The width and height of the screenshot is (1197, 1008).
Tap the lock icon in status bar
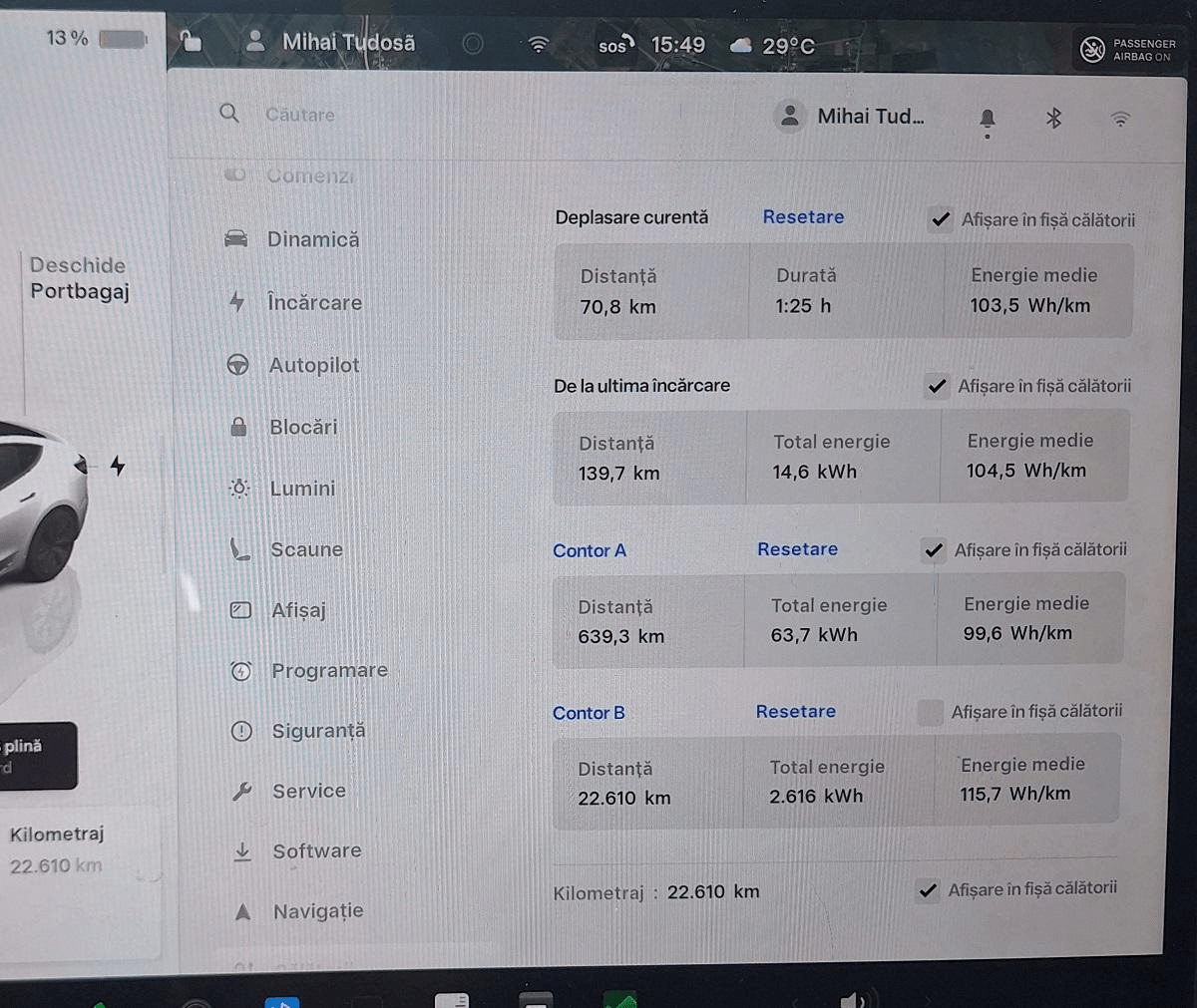pyautogui.click(x=191, y=42)
